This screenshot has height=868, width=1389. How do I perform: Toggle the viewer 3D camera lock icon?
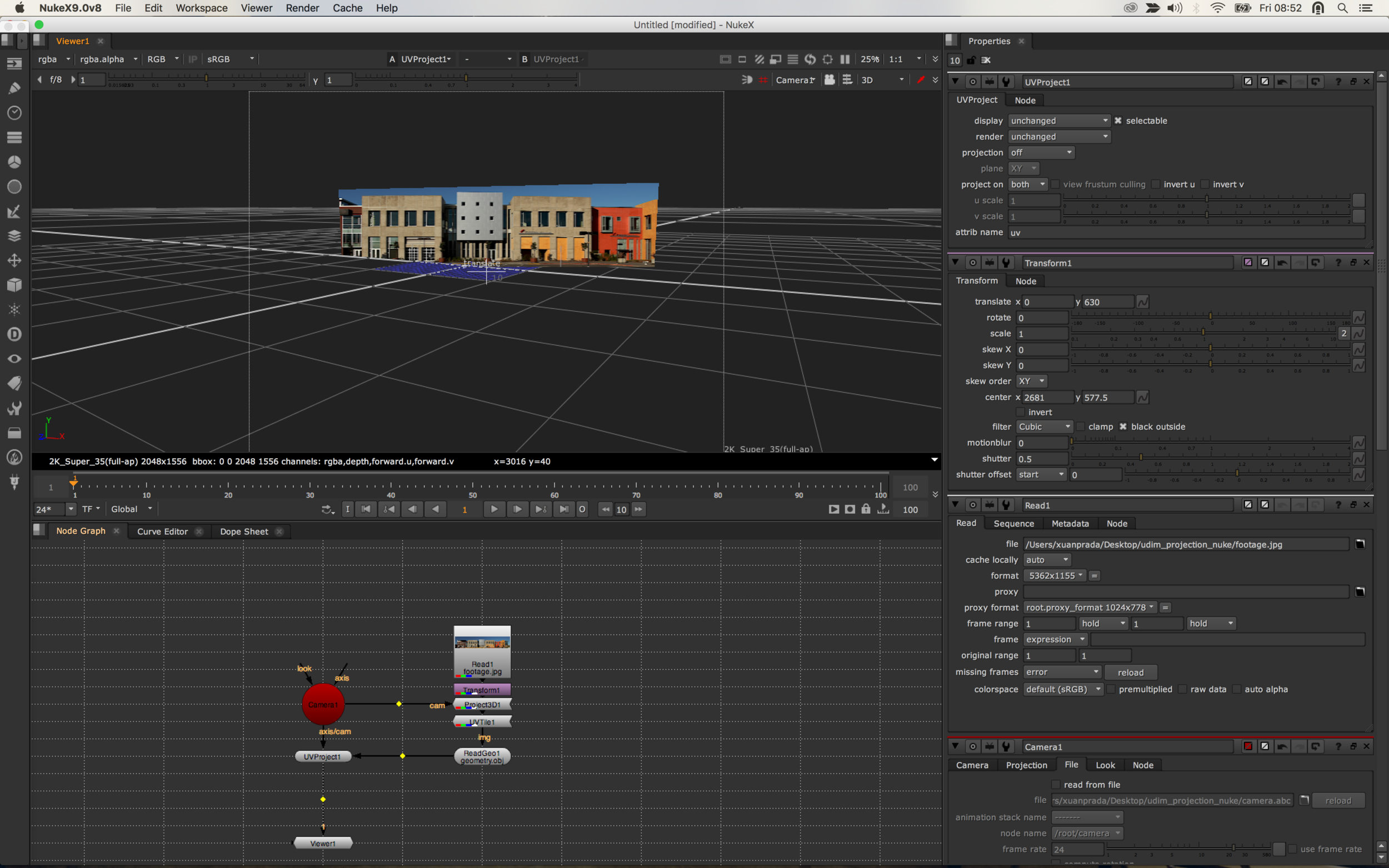coord(829,80)
